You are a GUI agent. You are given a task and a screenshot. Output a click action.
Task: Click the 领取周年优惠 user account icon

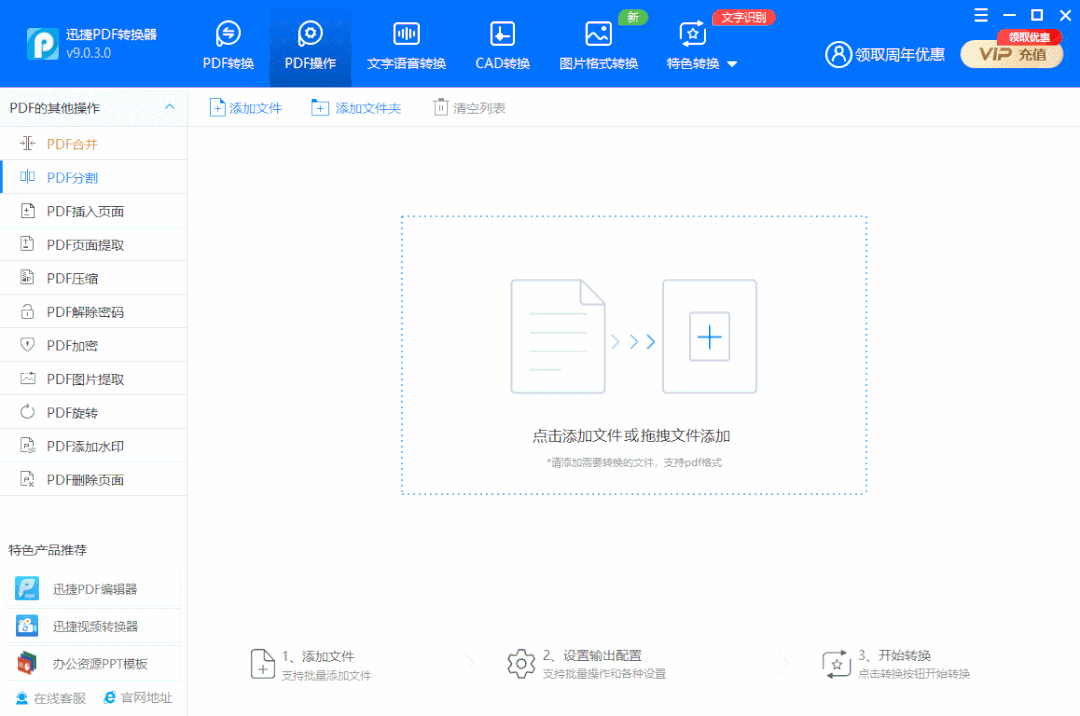[x=838, y=54]
